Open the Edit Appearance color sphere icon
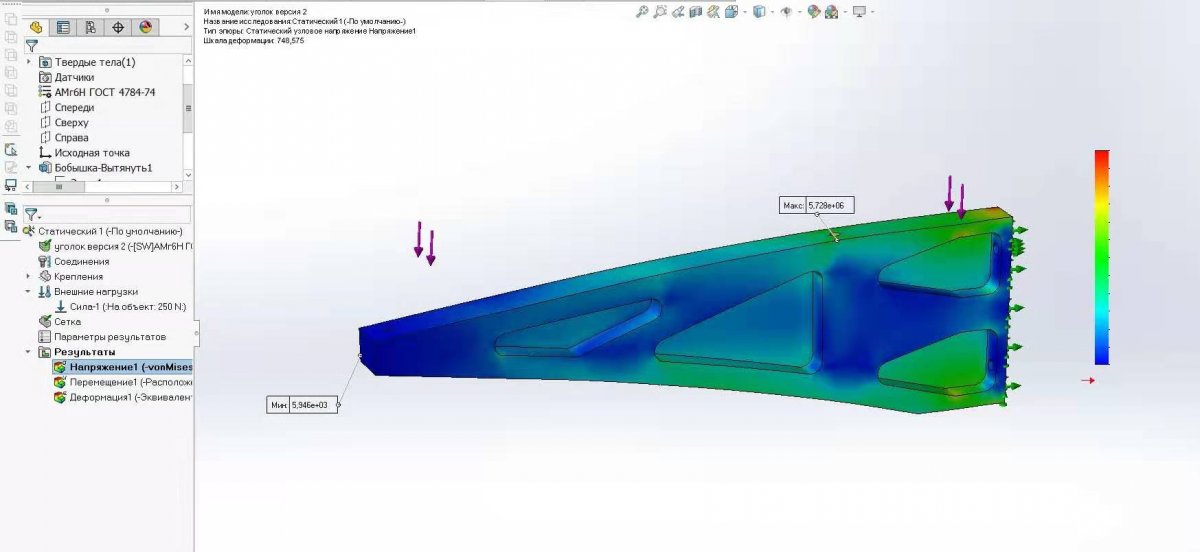Viewport: 1200px width, 552px height. pyautogui.click(x=814, y=12)
